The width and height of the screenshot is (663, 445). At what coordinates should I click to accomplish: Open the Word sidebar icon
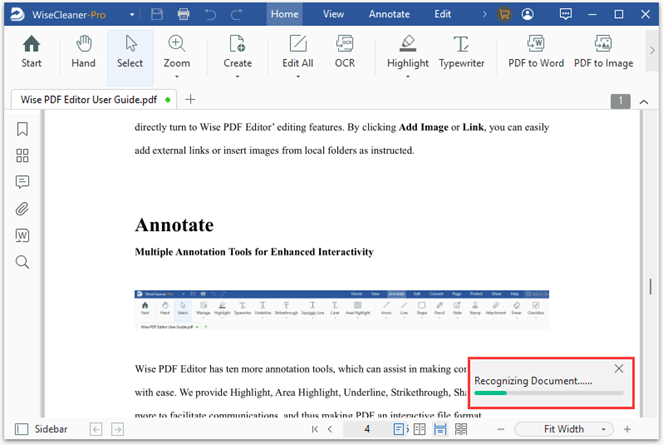[22, 235]
